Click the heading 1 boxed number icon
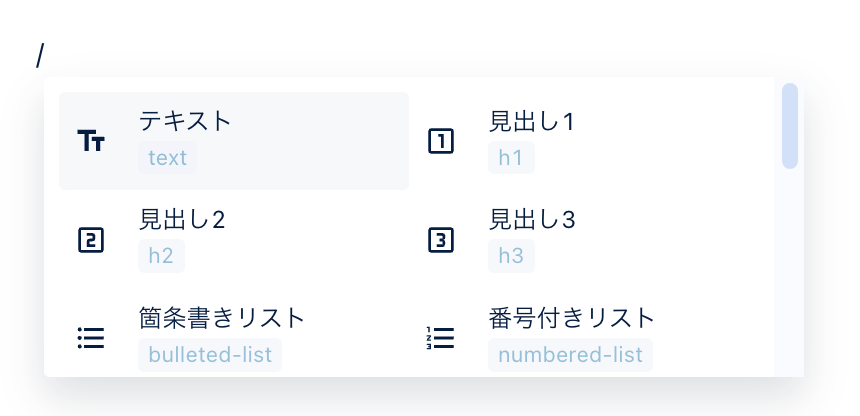 441,141
